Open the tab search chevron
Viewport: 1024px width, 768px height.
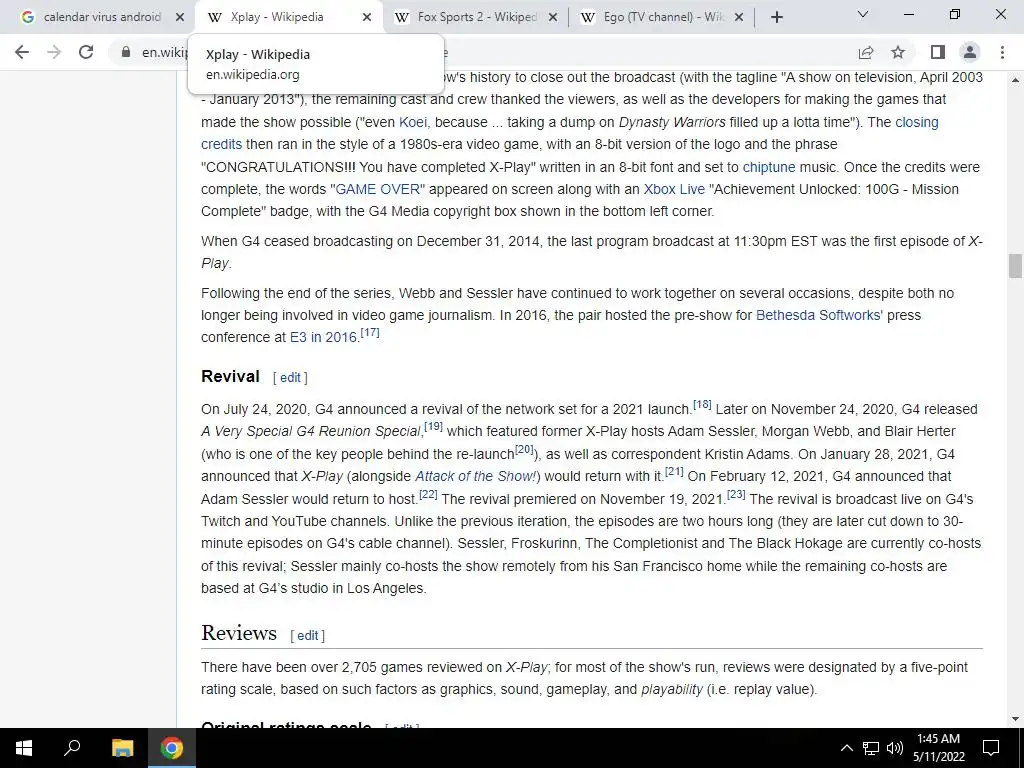click(x=863, y=14)
